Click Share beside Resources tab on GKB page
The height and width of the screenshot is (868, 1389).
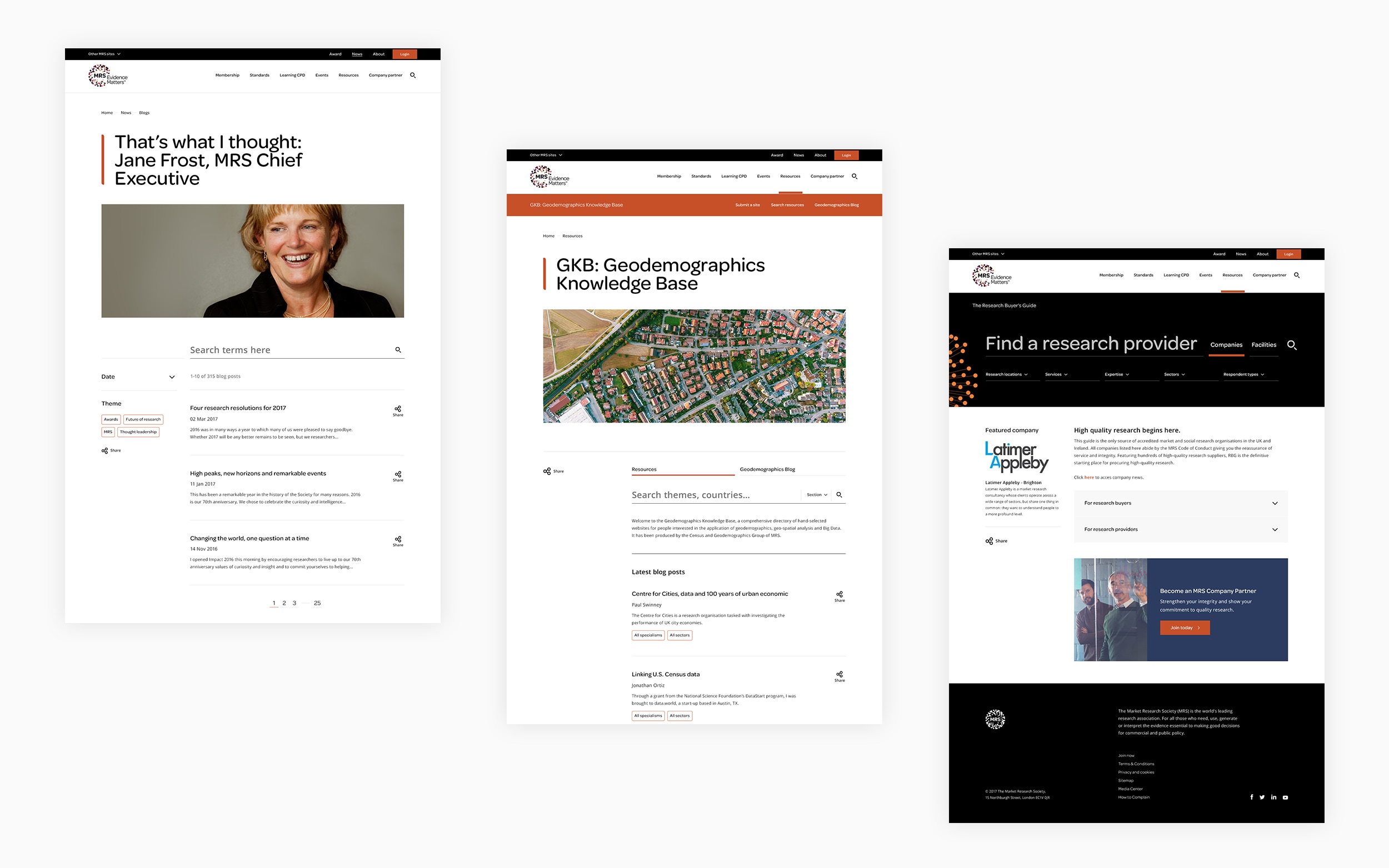pyautogui.click(x=553, y=471)
